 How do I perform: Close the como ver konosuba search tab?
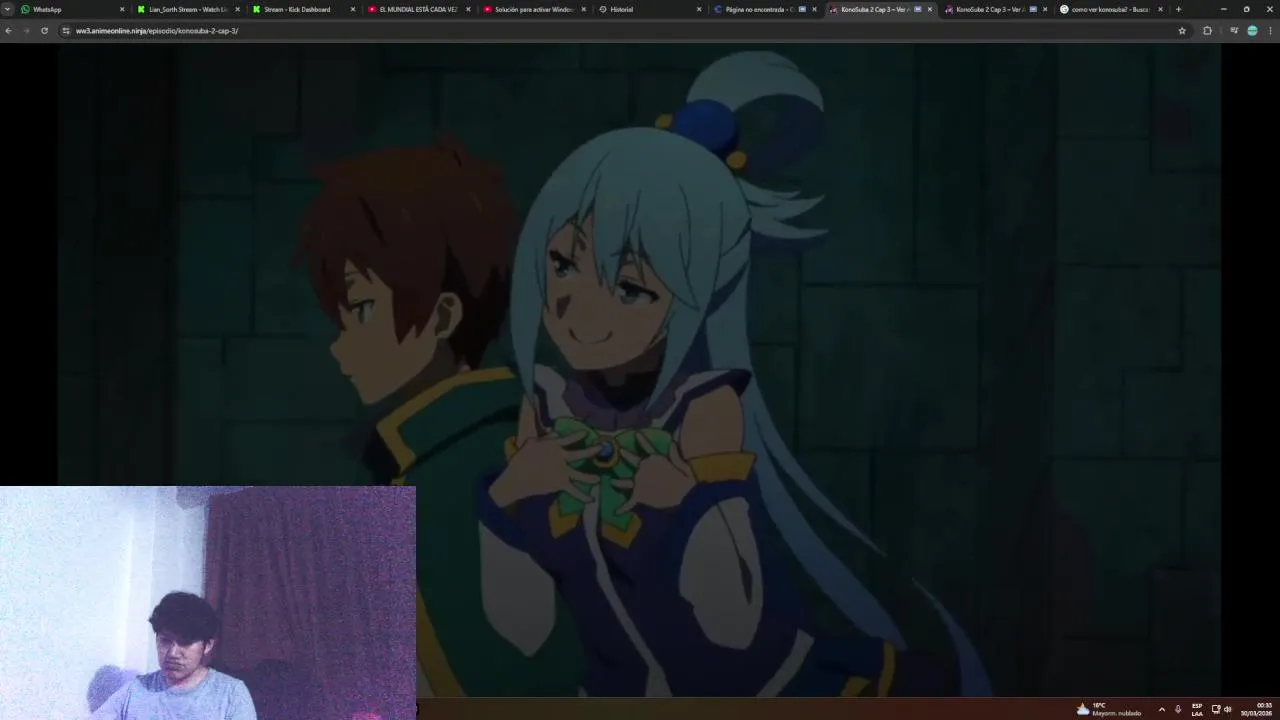coord(1160,9)
